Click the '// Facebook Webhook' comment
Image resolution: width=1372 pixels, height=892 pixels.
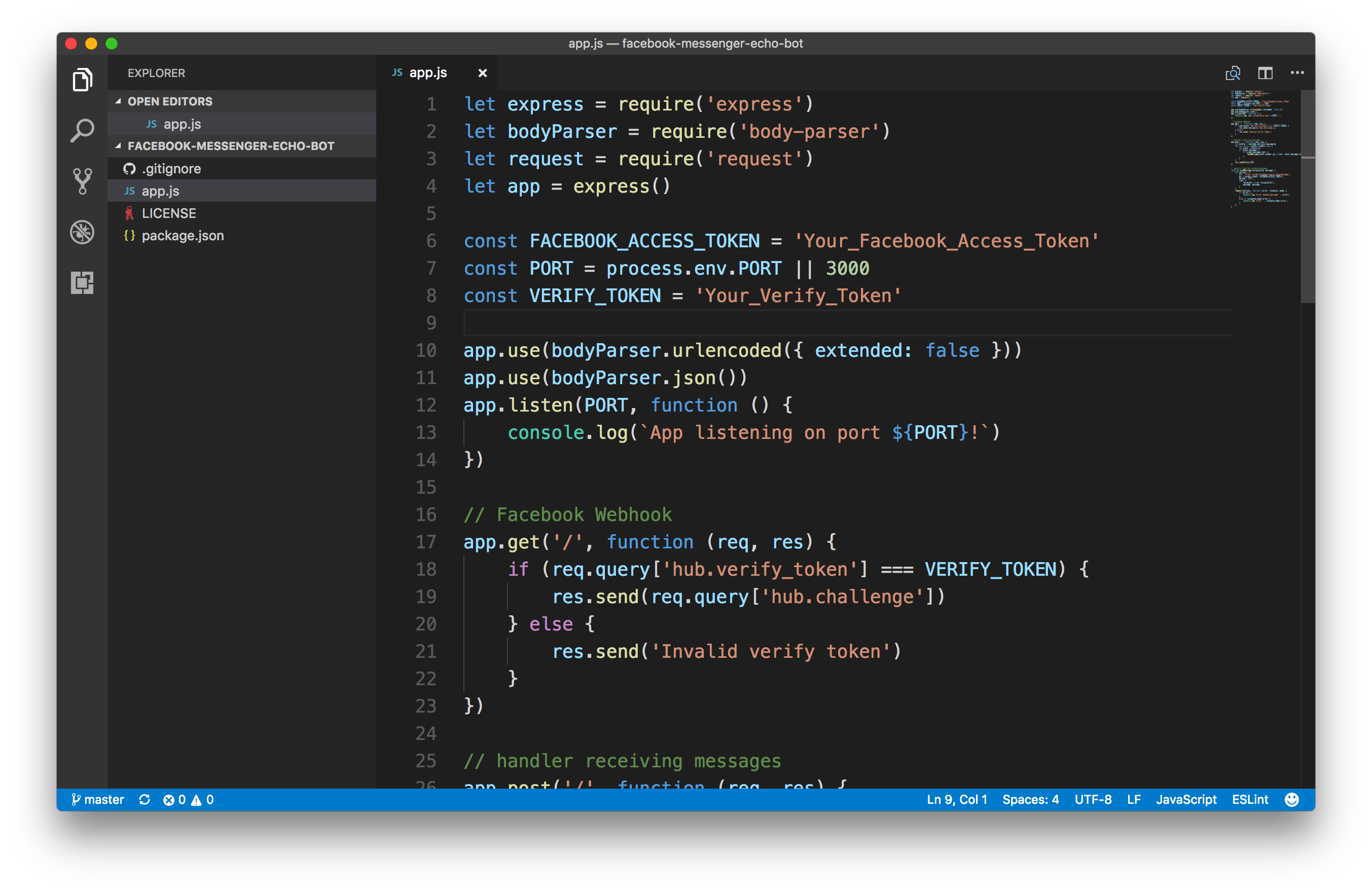(568, 514)
